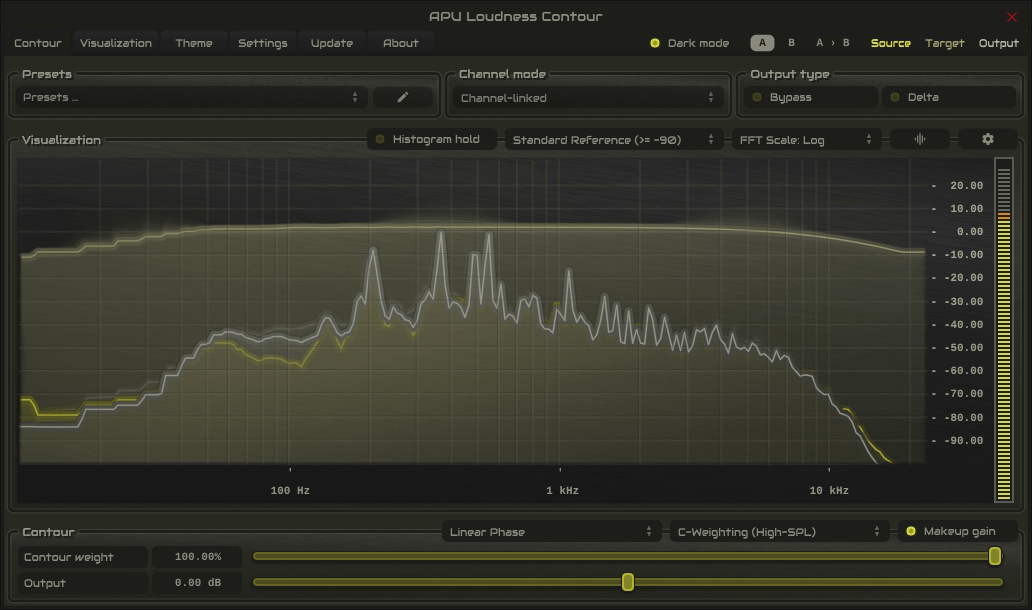
Task: Open the Update tab
Action: point(332,43)
